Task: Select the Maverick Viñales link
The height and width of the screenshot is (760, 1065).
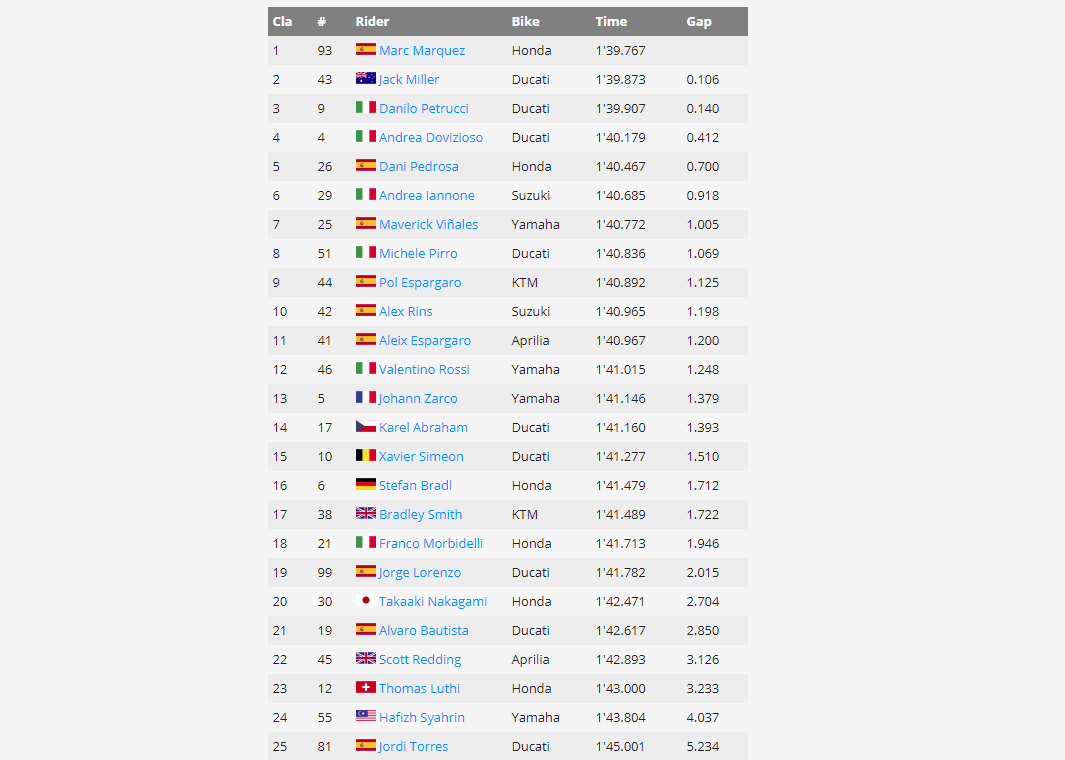Action: [x=429, y=224]
